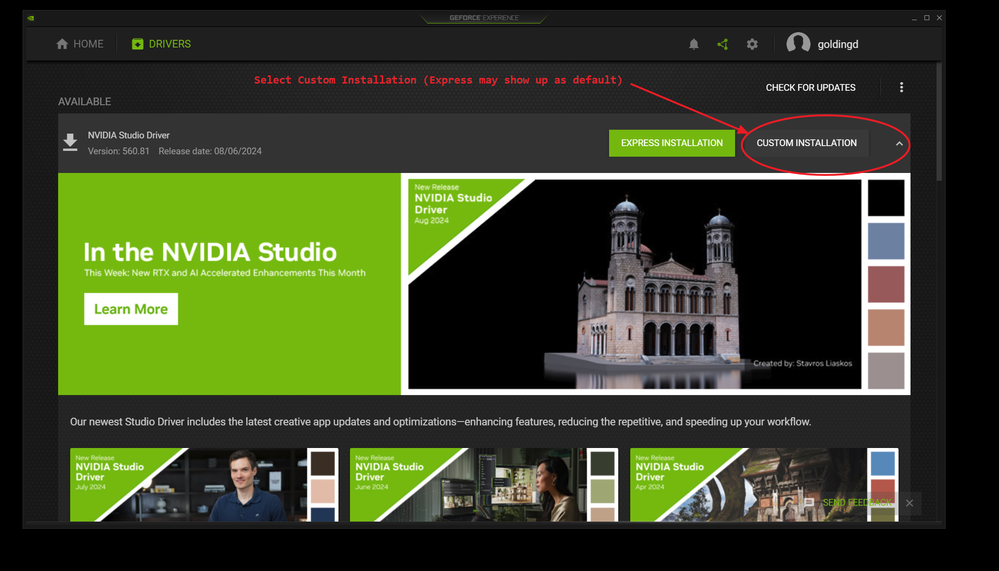
Task: Click Release date: 08/06/2024 text
Action: pos(210,151)
